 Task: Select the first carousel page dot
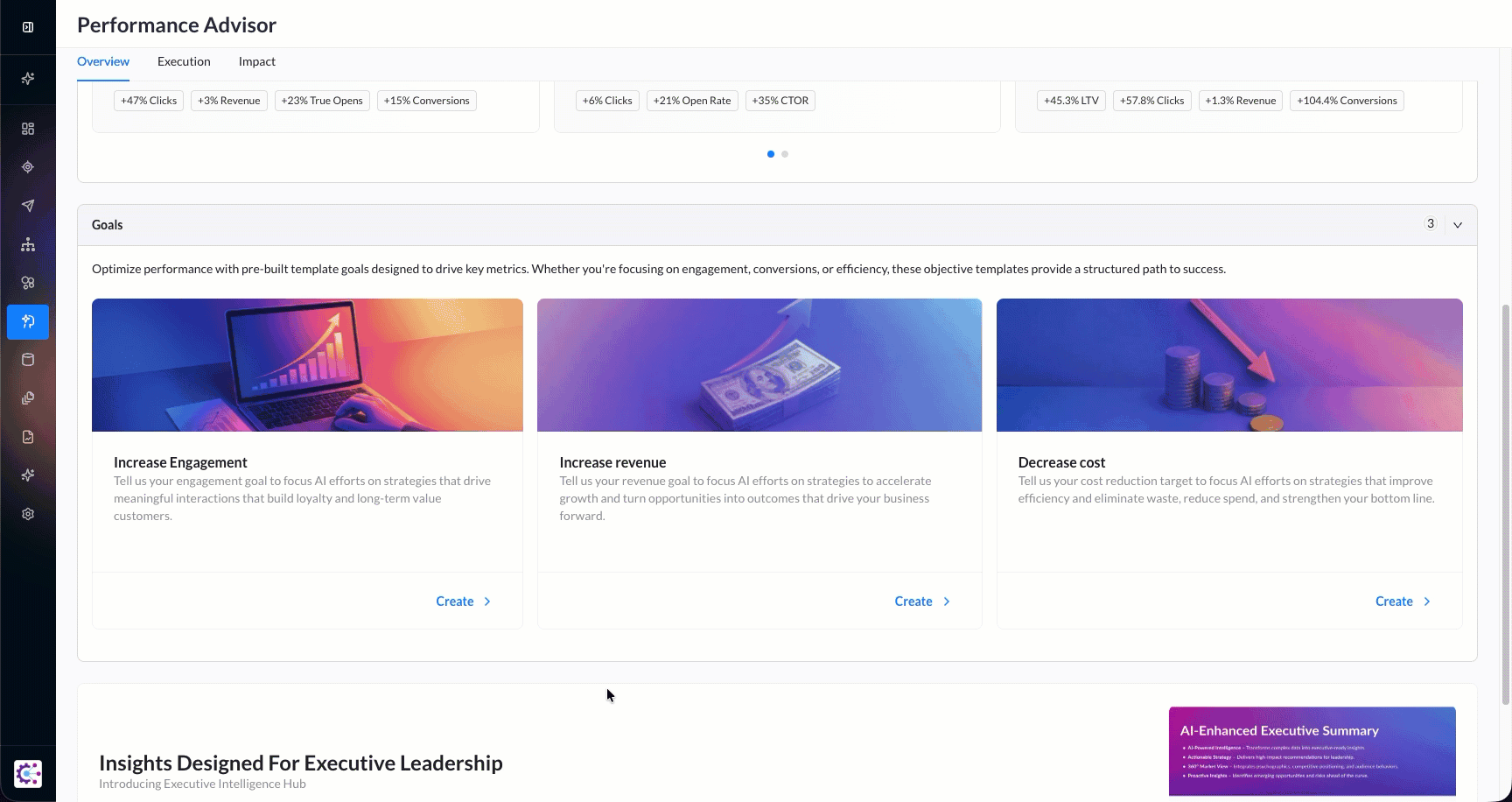tap(770, 154)
